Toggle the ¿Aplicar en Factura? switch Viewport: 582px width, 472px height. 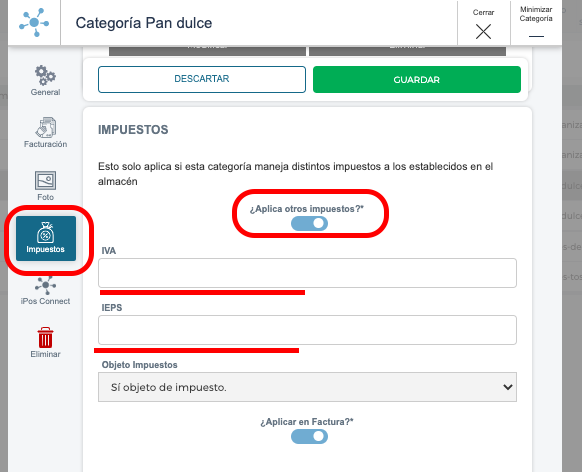[309, 436]
